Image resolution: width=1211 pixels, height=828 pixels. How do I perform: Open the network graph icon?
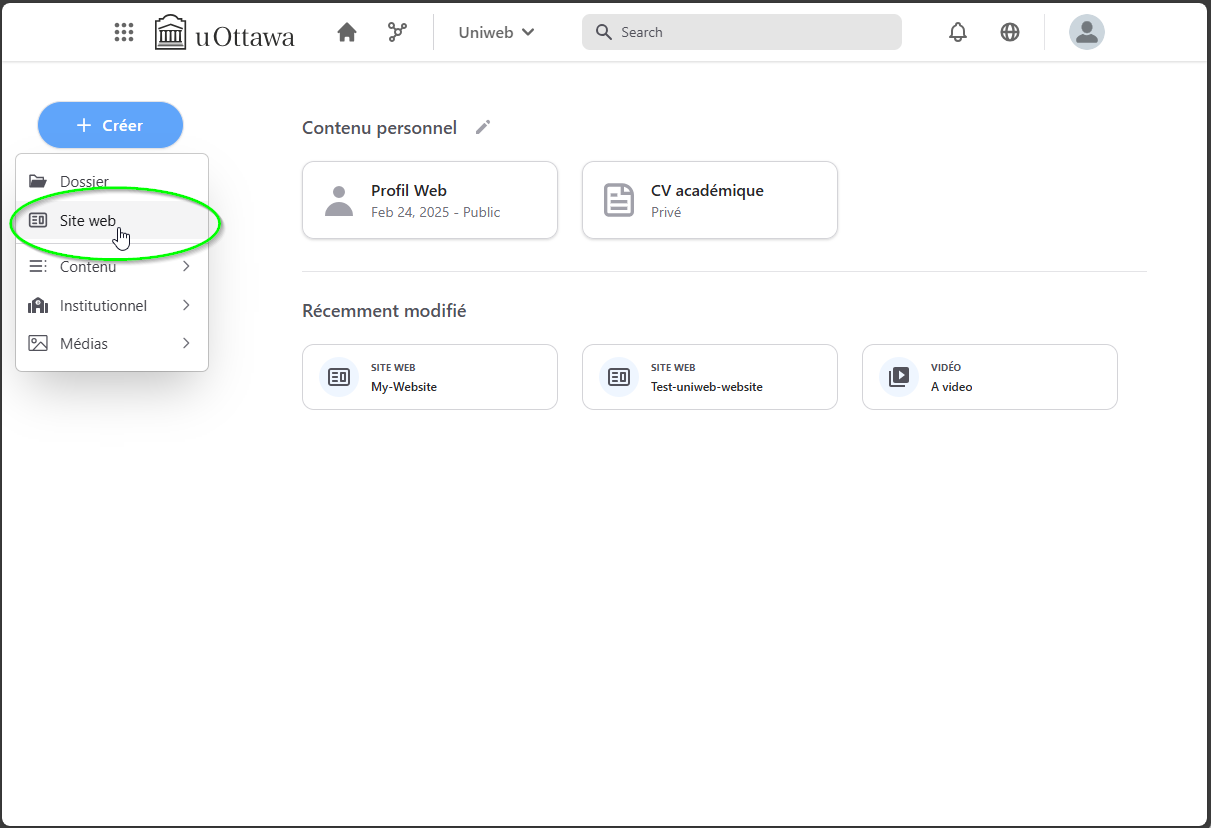[397, 32]
